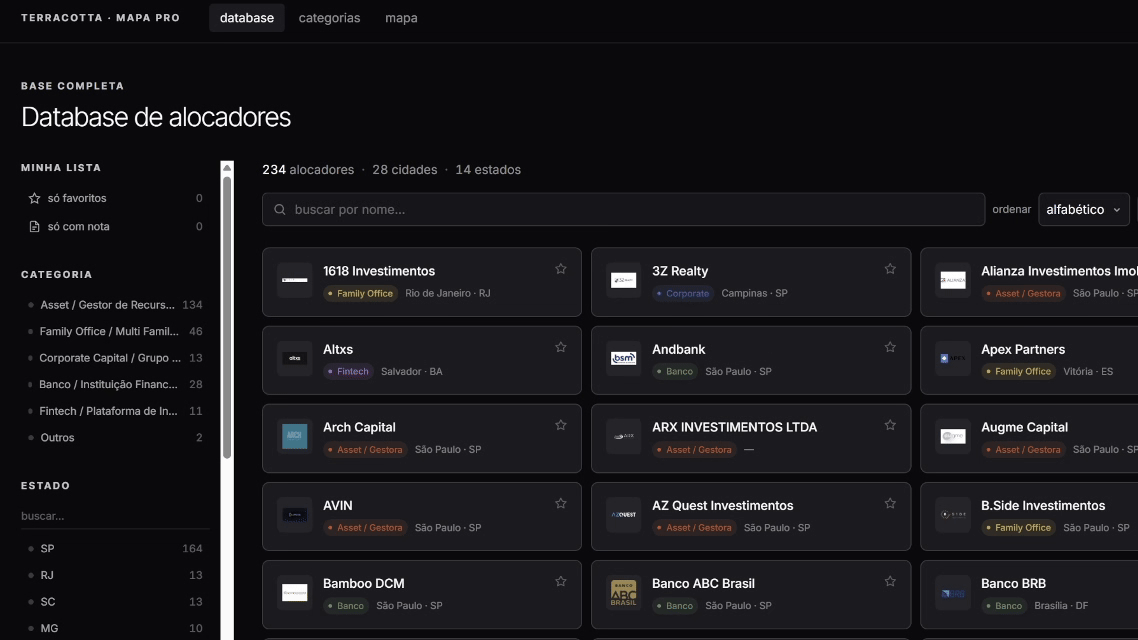The image size is (1138, 640).
Task: Click the Asset / Gestora tag on AVIN
Action: click(365, 528)
